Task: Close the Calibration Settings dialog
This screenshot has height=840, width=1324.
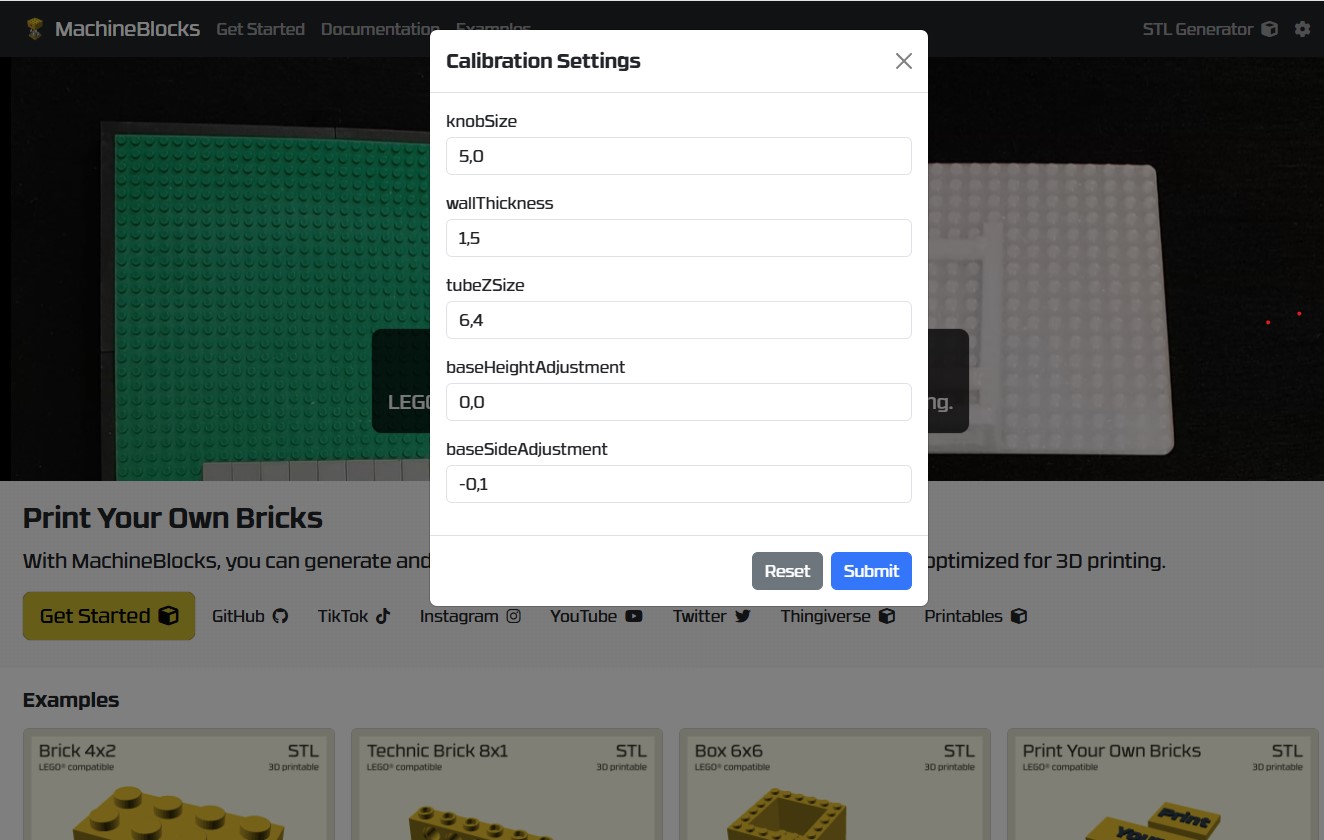Action: [903, 61]
